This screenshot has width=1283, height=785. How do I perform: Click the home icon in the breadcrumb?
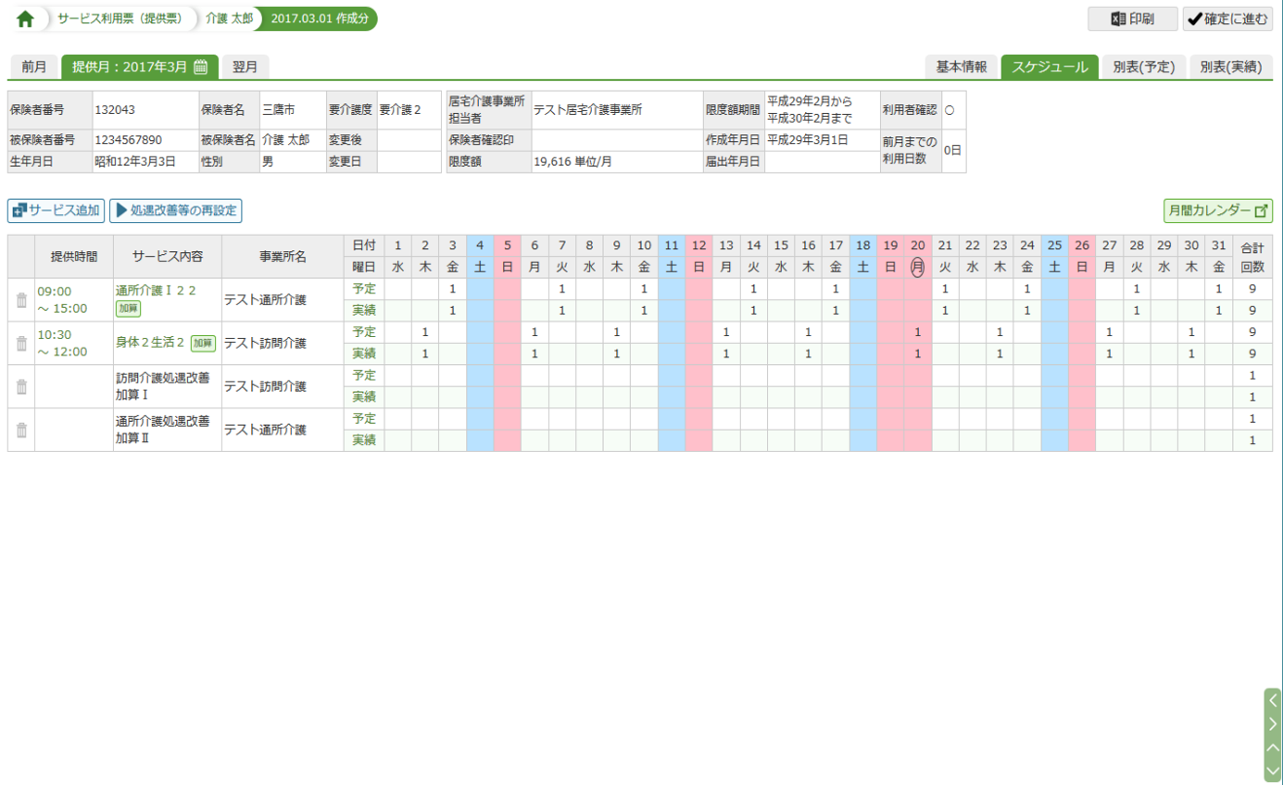click(25, 19)
